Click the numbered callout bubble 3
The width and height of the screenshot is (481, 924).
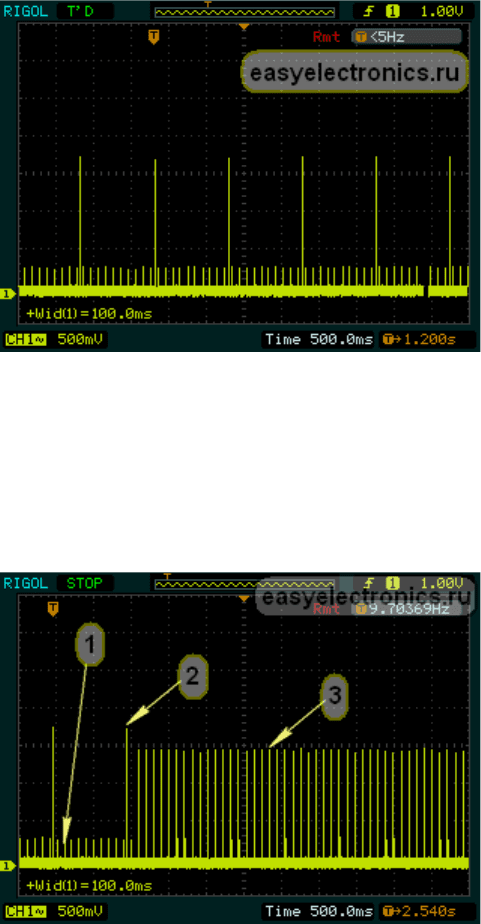point(335,695)
